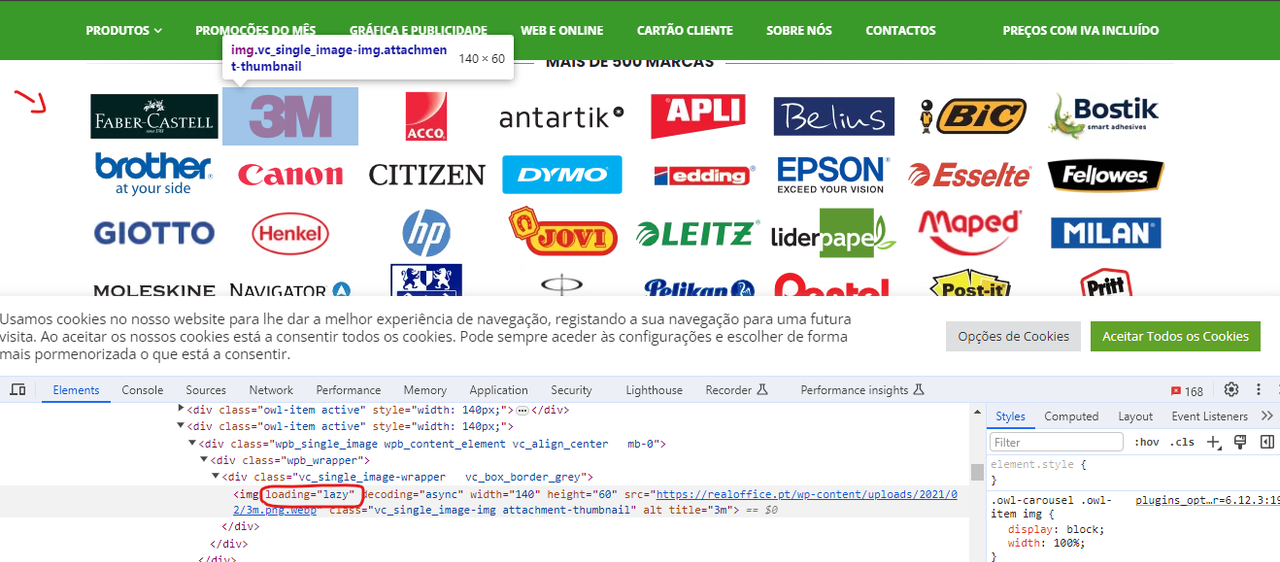Open WEB E ONLINE menu item
This screenshot has width=1280, height=562.
point(562,30)
